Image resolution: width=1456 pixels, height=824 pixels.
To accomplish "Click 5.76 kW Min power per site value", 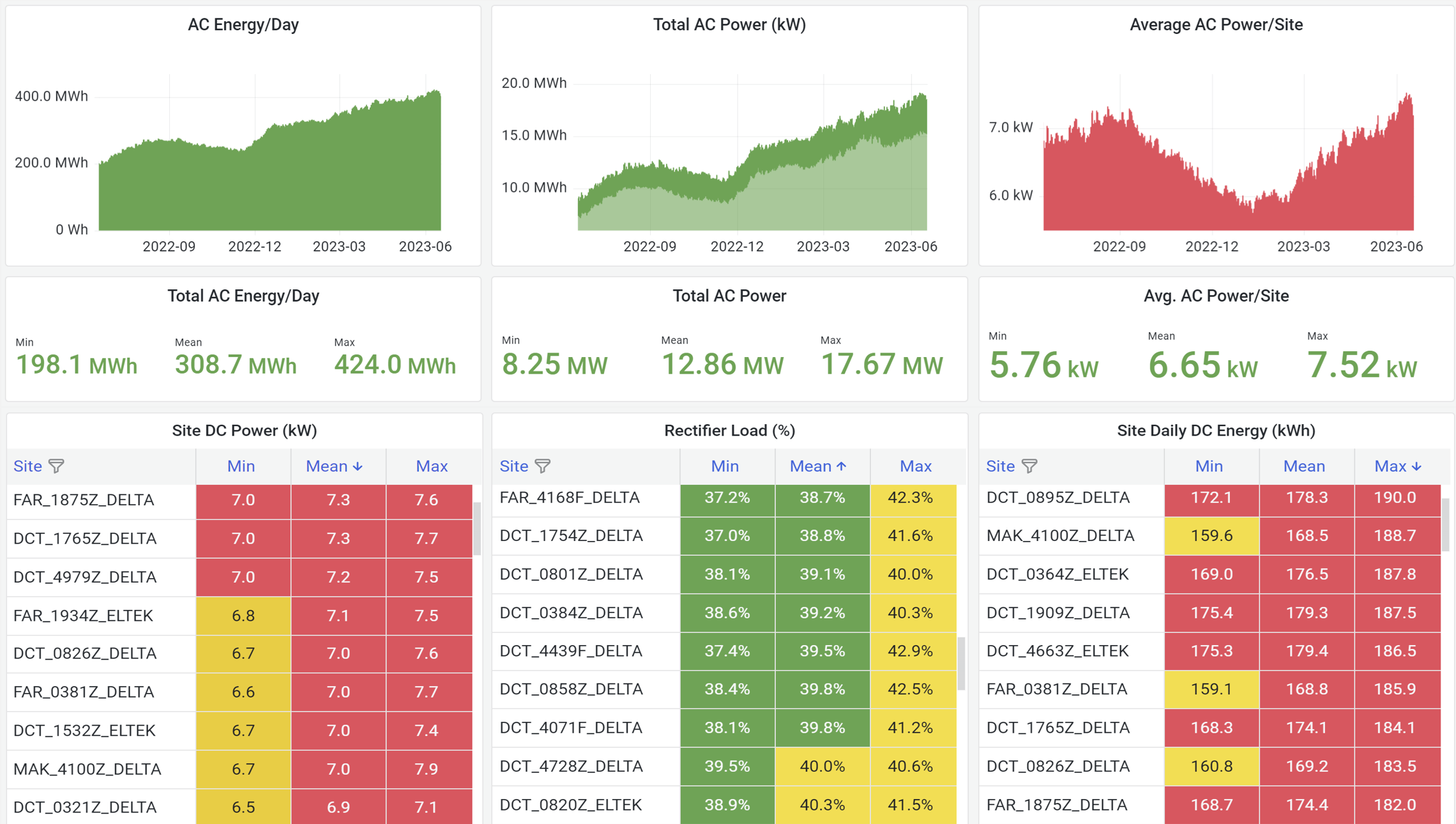I will (1043, 365).
